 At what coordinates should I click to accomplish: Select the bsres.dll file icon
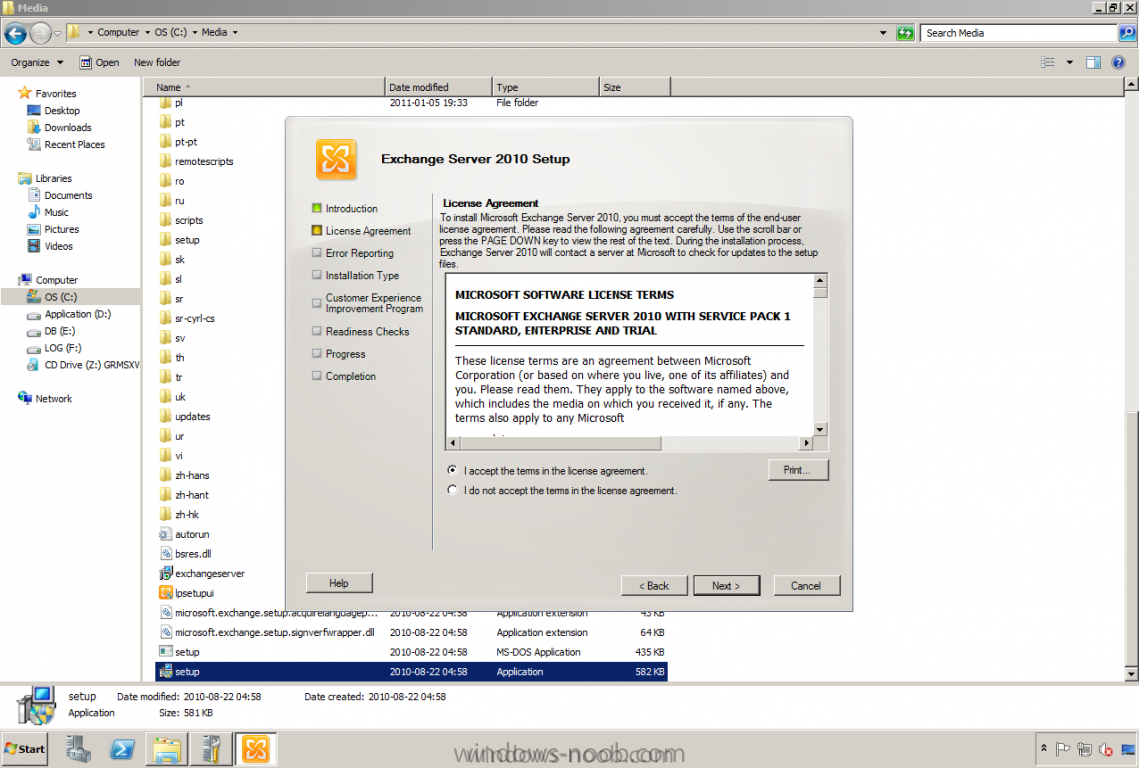[x=166, y=554]
